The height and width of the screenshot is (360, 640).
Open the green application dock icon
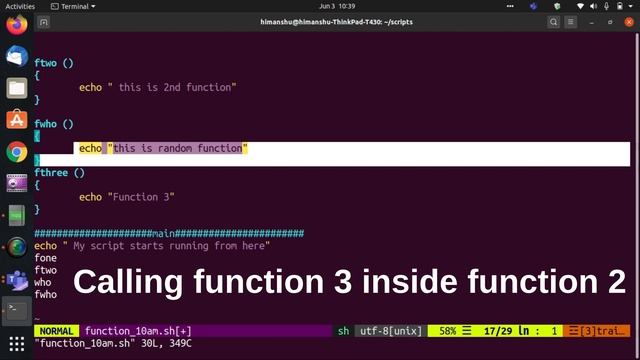[x=17, y=215]
